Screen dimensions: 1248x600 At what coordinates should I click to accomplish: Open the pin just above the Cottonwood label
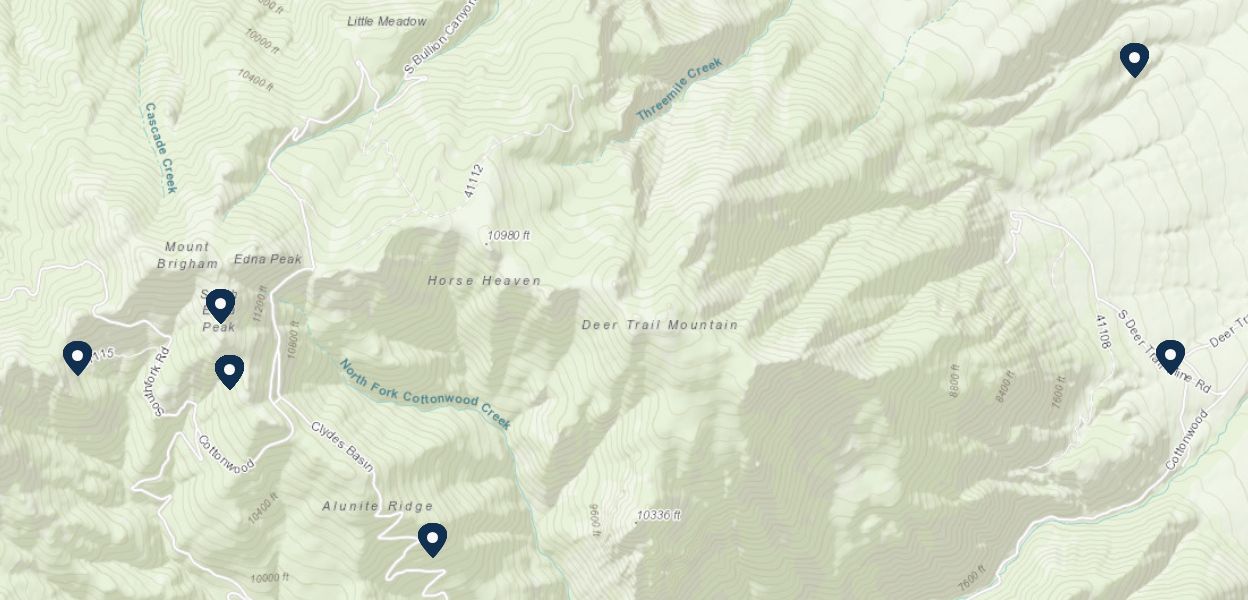[x=230, y=372]
